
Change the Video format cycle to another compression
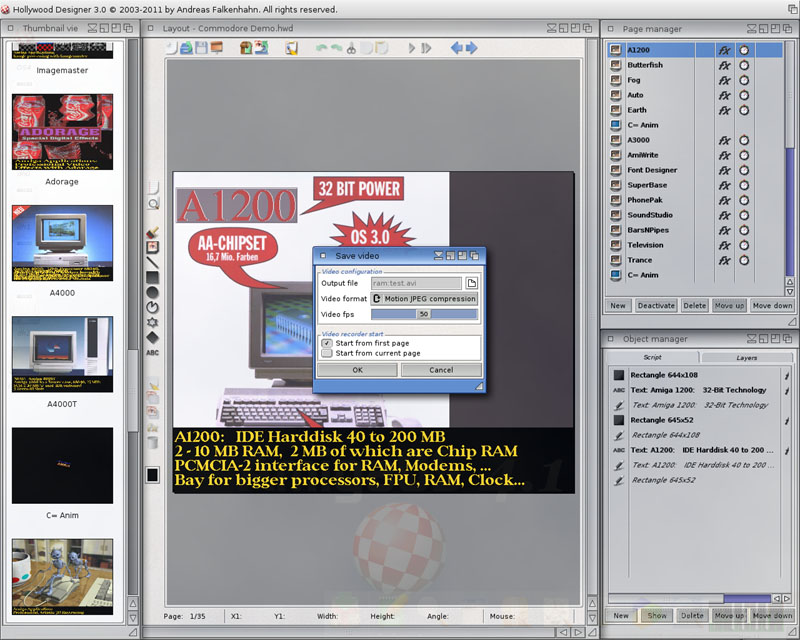(424, 299)
